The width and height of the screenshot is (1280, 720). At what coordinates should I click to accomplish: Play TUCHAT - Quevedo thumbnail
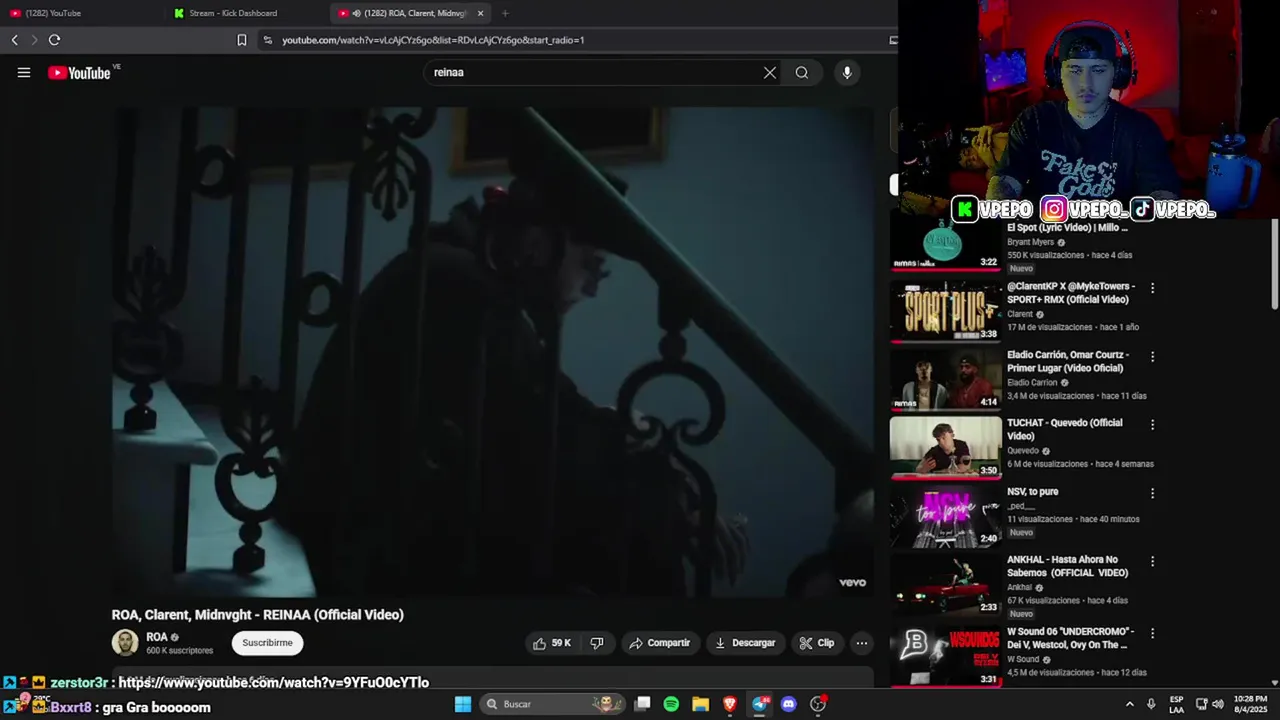pyautogui.click(x=945, y=448)
